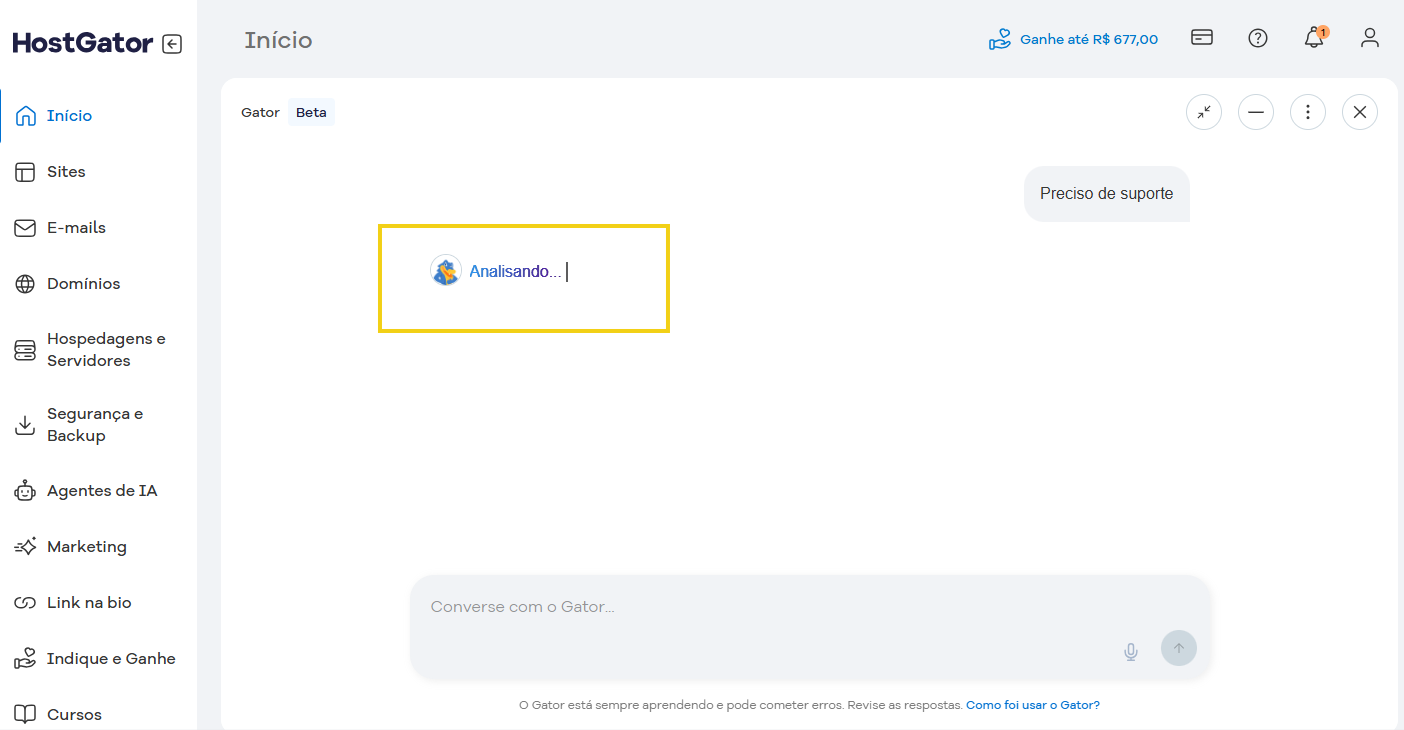The height and width of the screenshot is (730, 1404).
Task: Click the HostGator logo
Action: click(83, 43)
